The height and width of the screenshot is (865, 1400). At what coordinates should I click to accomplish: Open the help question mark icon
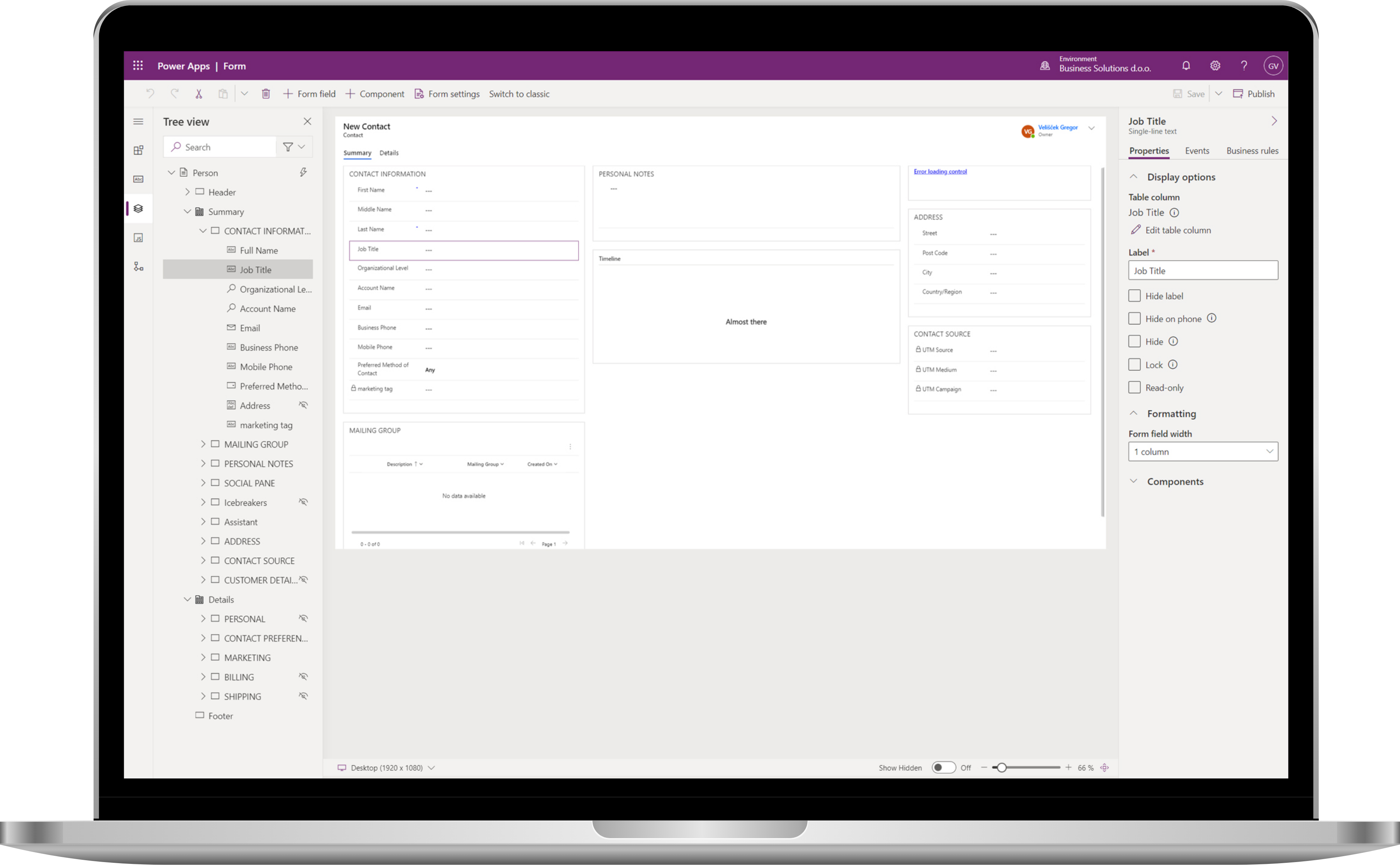point(1244,66)
